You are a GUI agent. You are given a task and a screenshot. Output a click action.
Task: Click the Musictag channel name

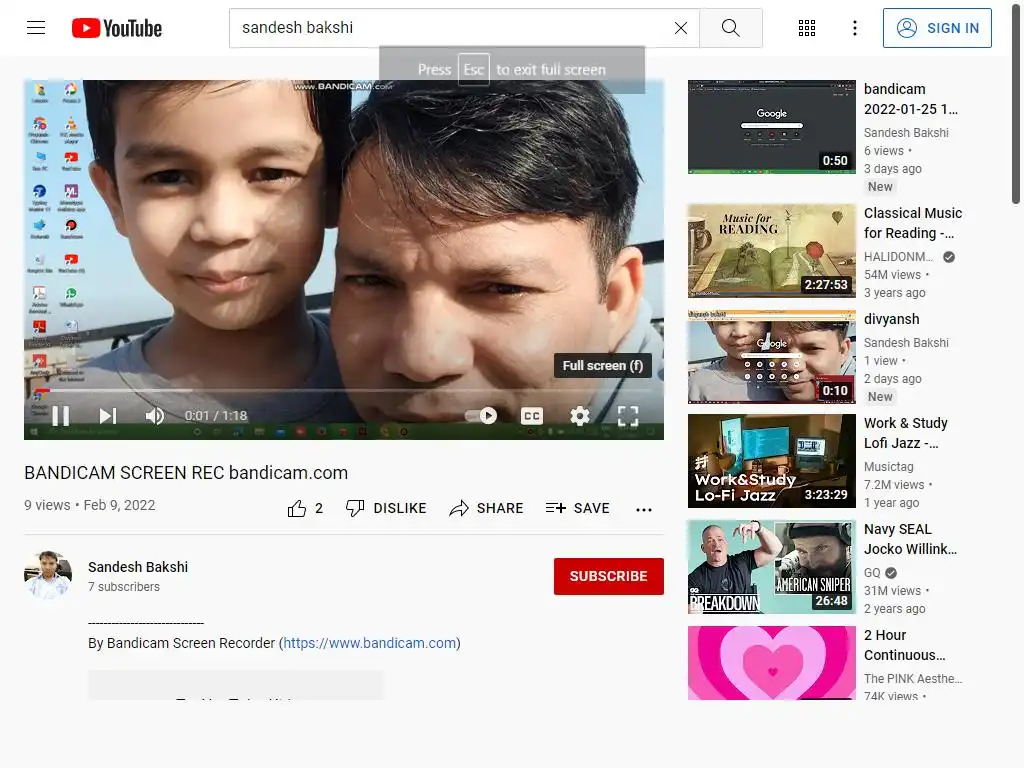[888, 466]
